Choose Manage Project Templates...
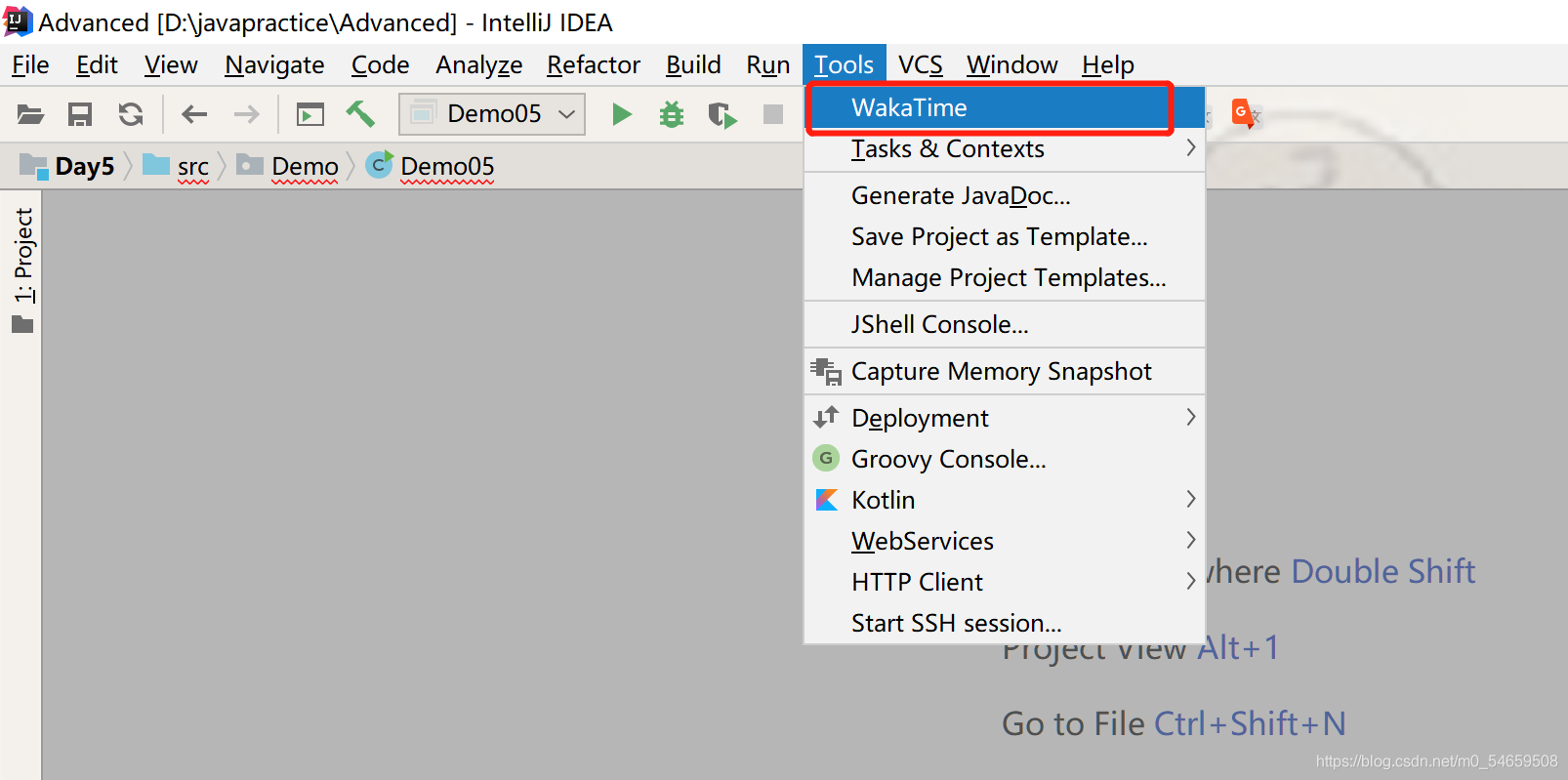The height and width of the screenshot is (780, 1568). tap(1005, 277)
